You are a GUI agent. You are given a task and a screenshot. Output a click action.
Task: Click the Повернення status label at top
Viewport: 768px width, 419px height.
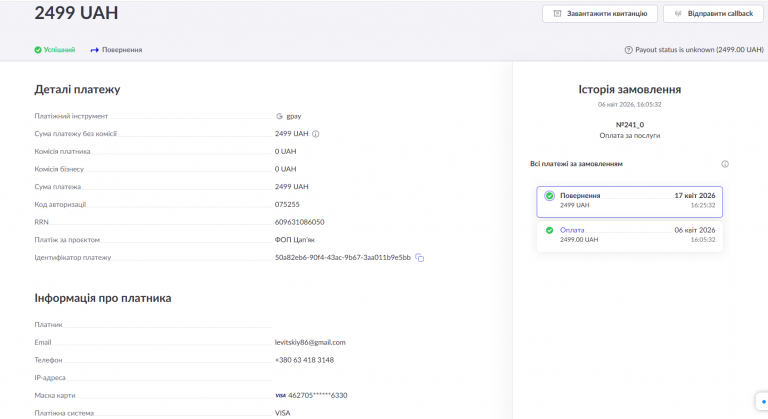coord(122,49)
